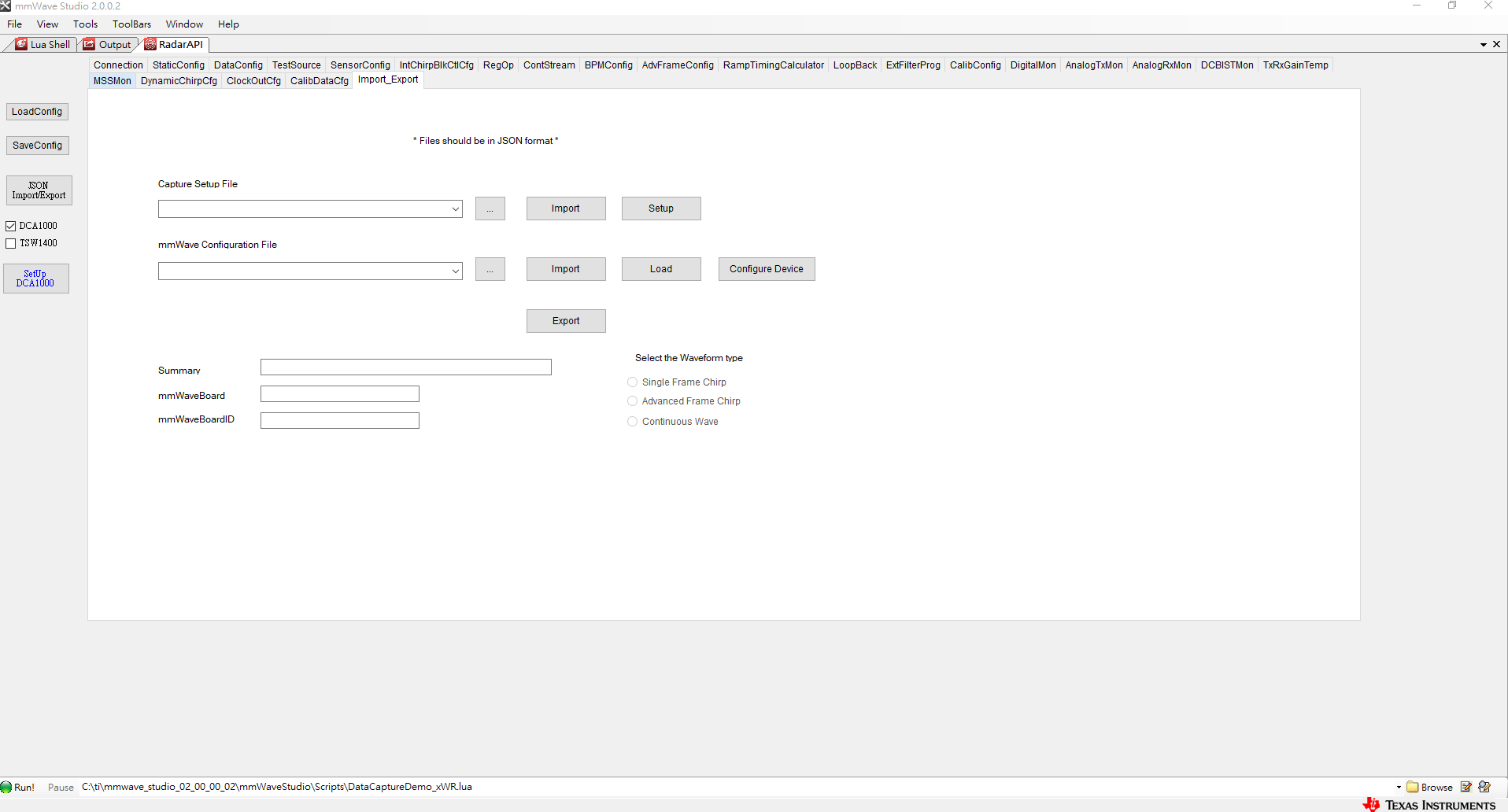
Task: Switch to the Output tab
Action: [108, 45]
